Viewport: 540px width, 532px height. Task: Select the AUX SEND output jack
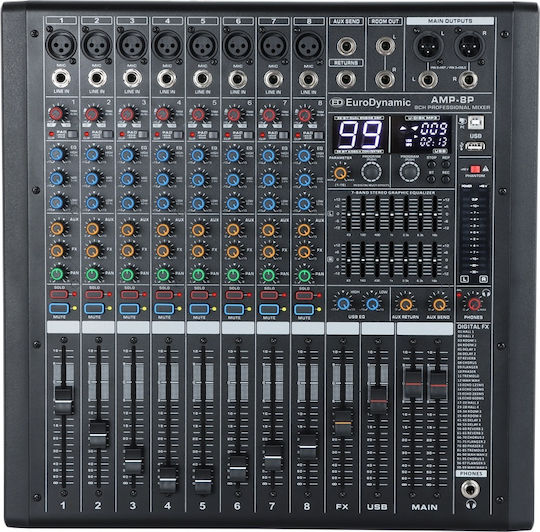[346, 46]
